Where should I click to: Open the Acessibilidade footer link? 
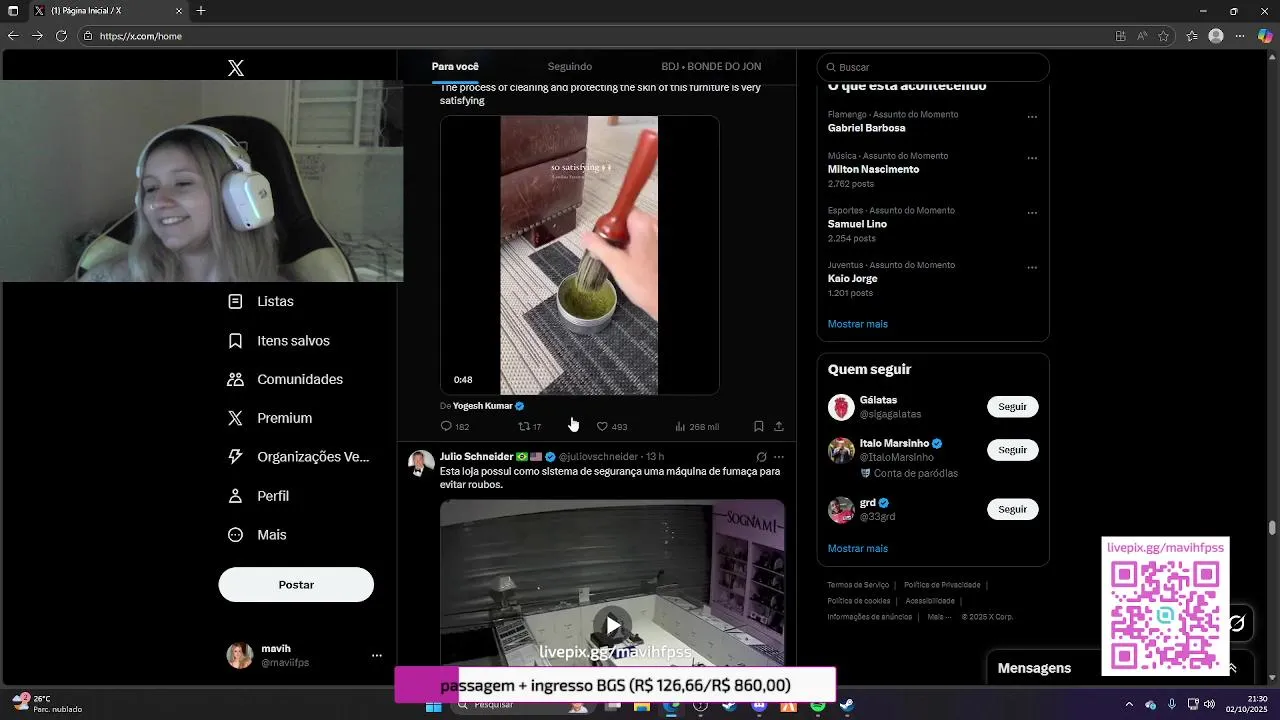(x=930, y=601)
